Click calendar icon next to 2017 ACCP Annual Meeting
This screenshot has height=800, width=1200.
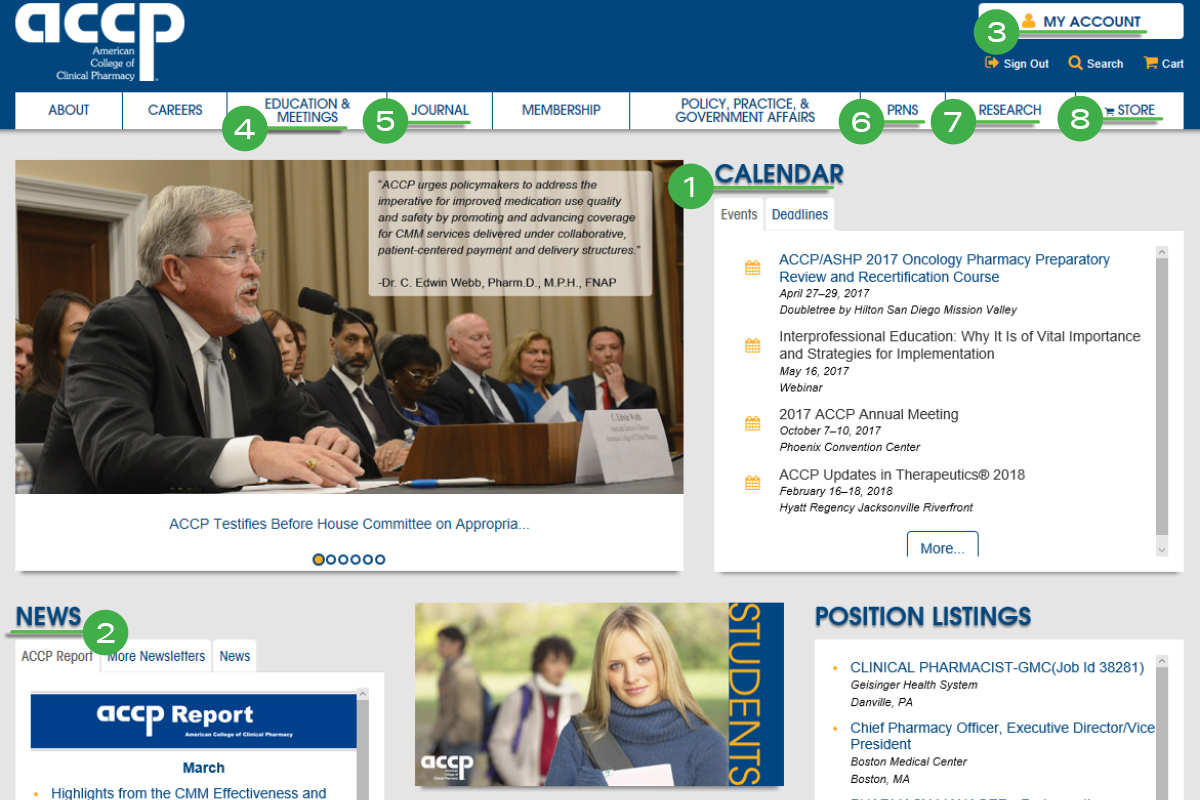[751, 422]
